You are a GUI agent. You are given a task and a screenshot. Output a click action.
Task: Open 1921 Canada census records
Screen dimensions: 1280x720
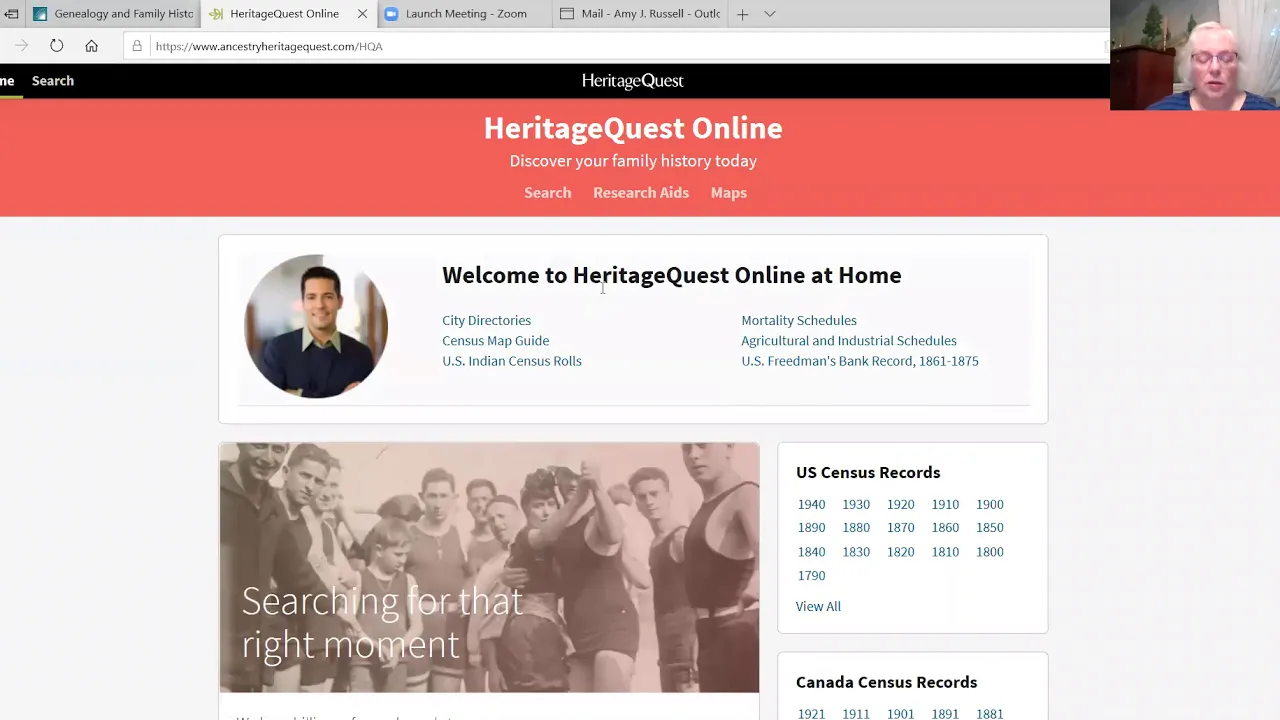(x=812, y=714)
